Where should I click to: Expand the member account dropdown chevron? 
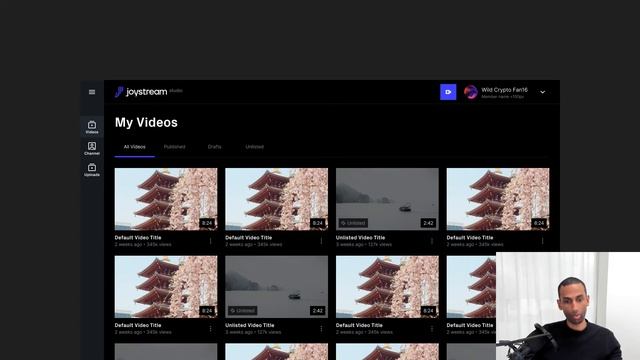542,92
